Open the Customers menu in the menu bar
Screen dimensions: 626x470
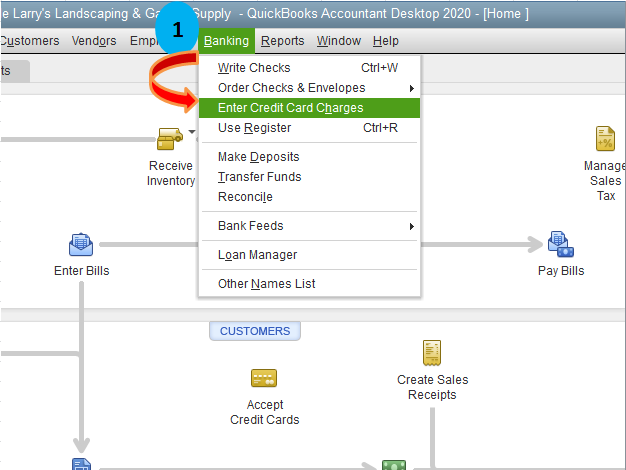click(x=30, y=41)
